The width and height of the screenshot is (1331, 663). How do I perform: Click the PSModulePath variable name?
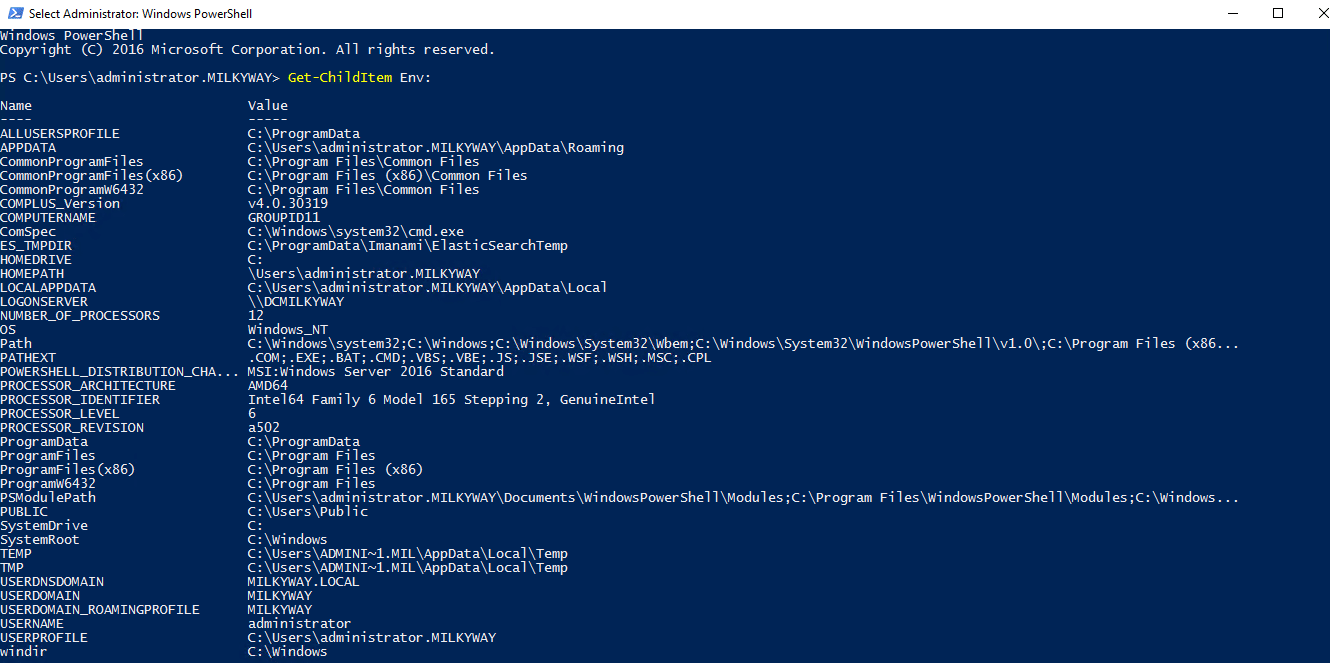(48, 497)
